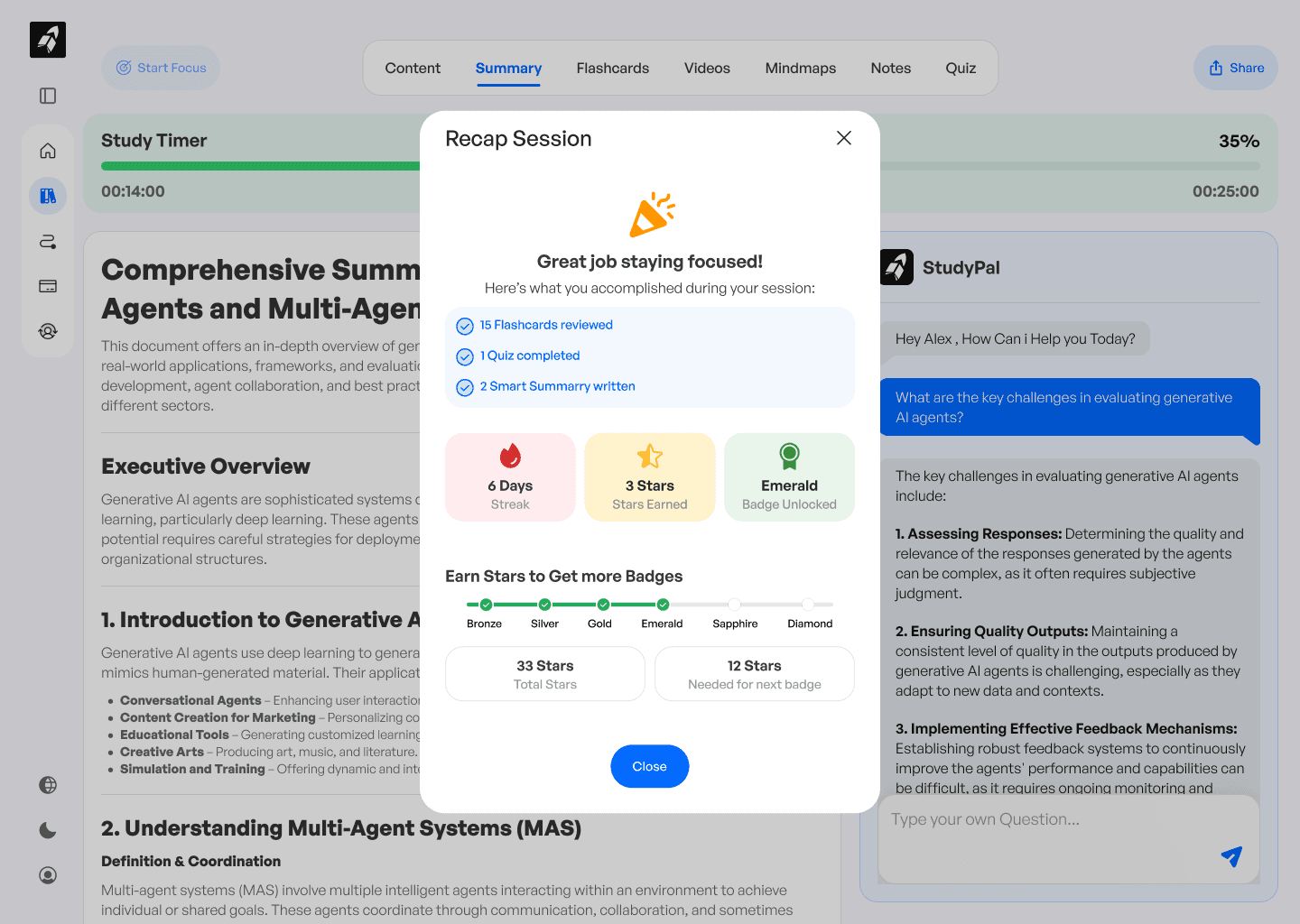1300x924 pixels.
Task: Check the '15 Flashcards reviewed' item
Action: (x=465, y=326)
